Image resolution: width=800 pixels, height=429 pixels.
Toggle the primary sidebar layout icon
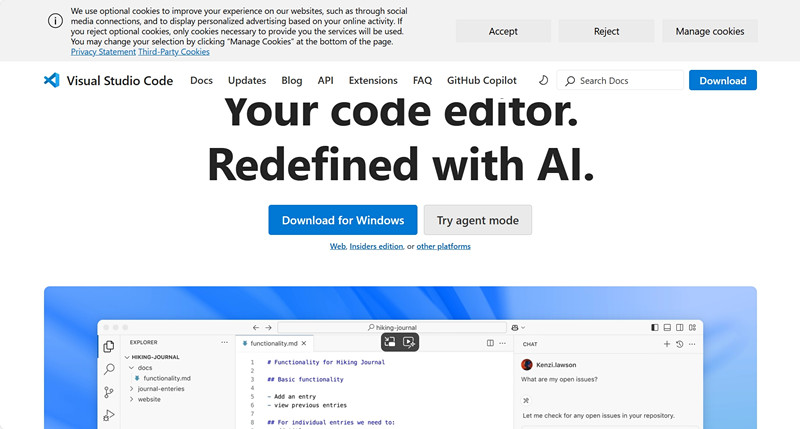[655, 327]
